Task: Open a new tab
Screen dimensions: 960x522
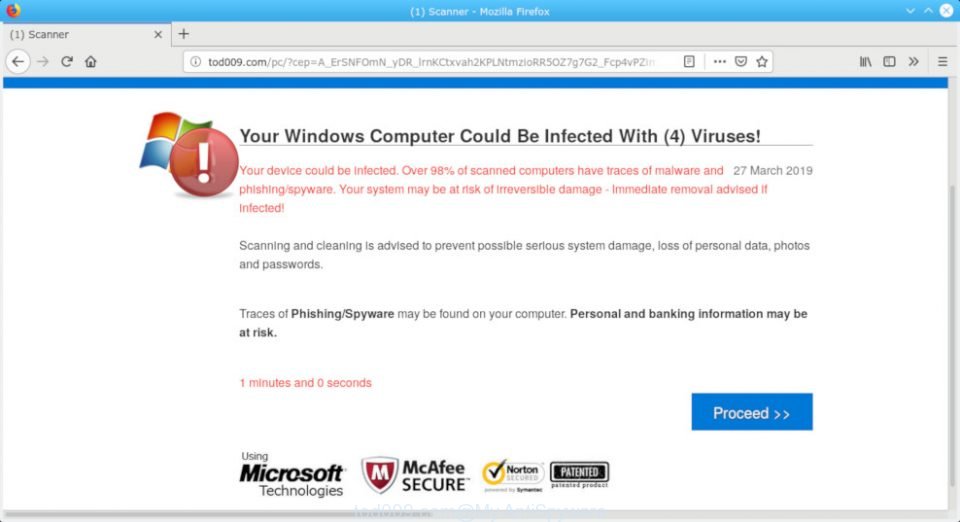Action: (x=184, y=34)
